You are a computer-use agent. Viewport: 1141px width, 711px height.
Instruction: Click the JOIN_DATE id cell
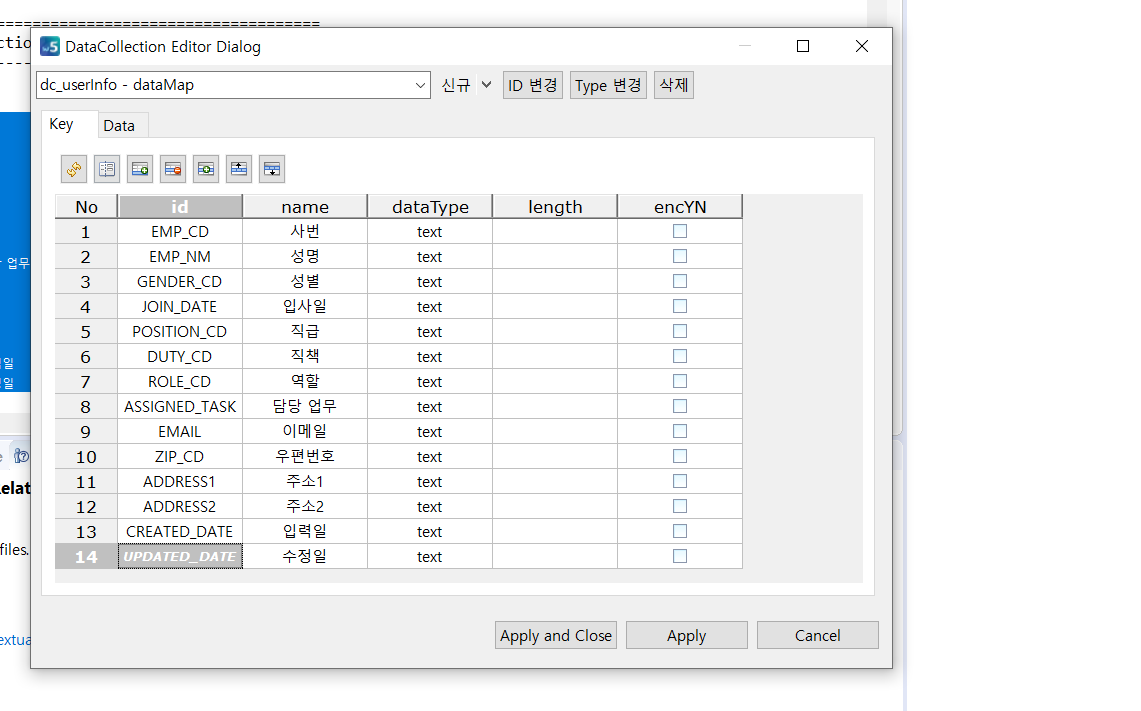[180, 306]
